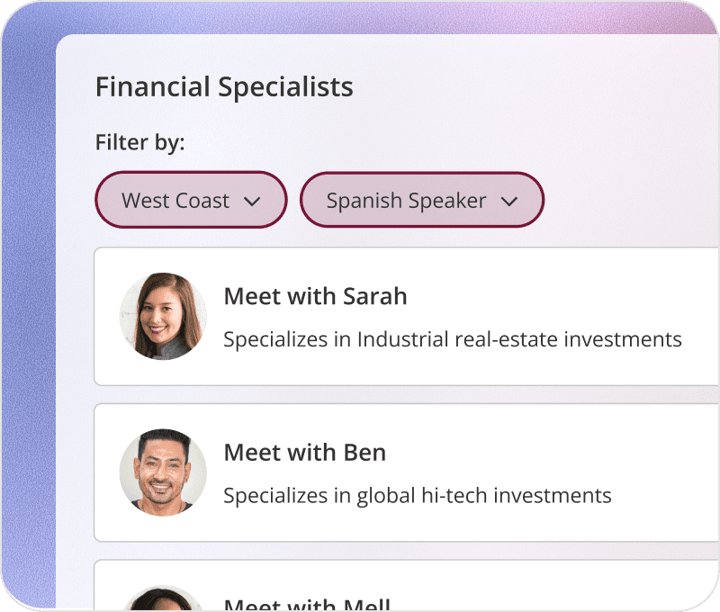
Task: Open the Meet with Ben heading
Action: pyautogui.click(x=305, y=452)
